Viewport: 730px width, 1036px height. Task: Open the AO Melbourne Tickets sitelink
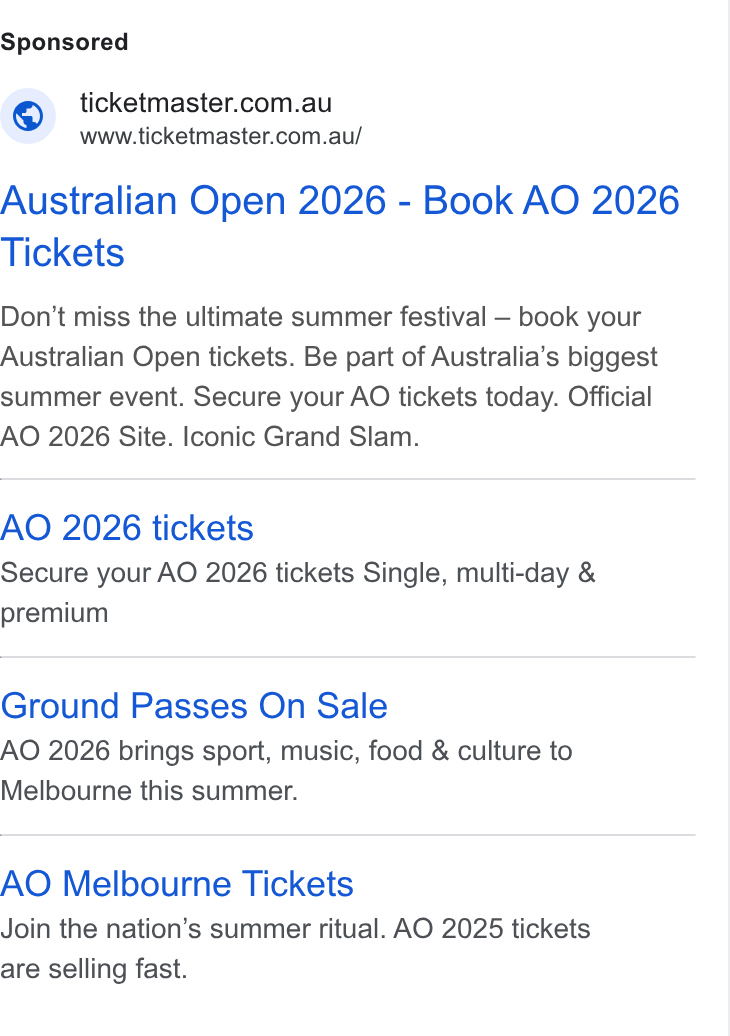tap(177, 883)
